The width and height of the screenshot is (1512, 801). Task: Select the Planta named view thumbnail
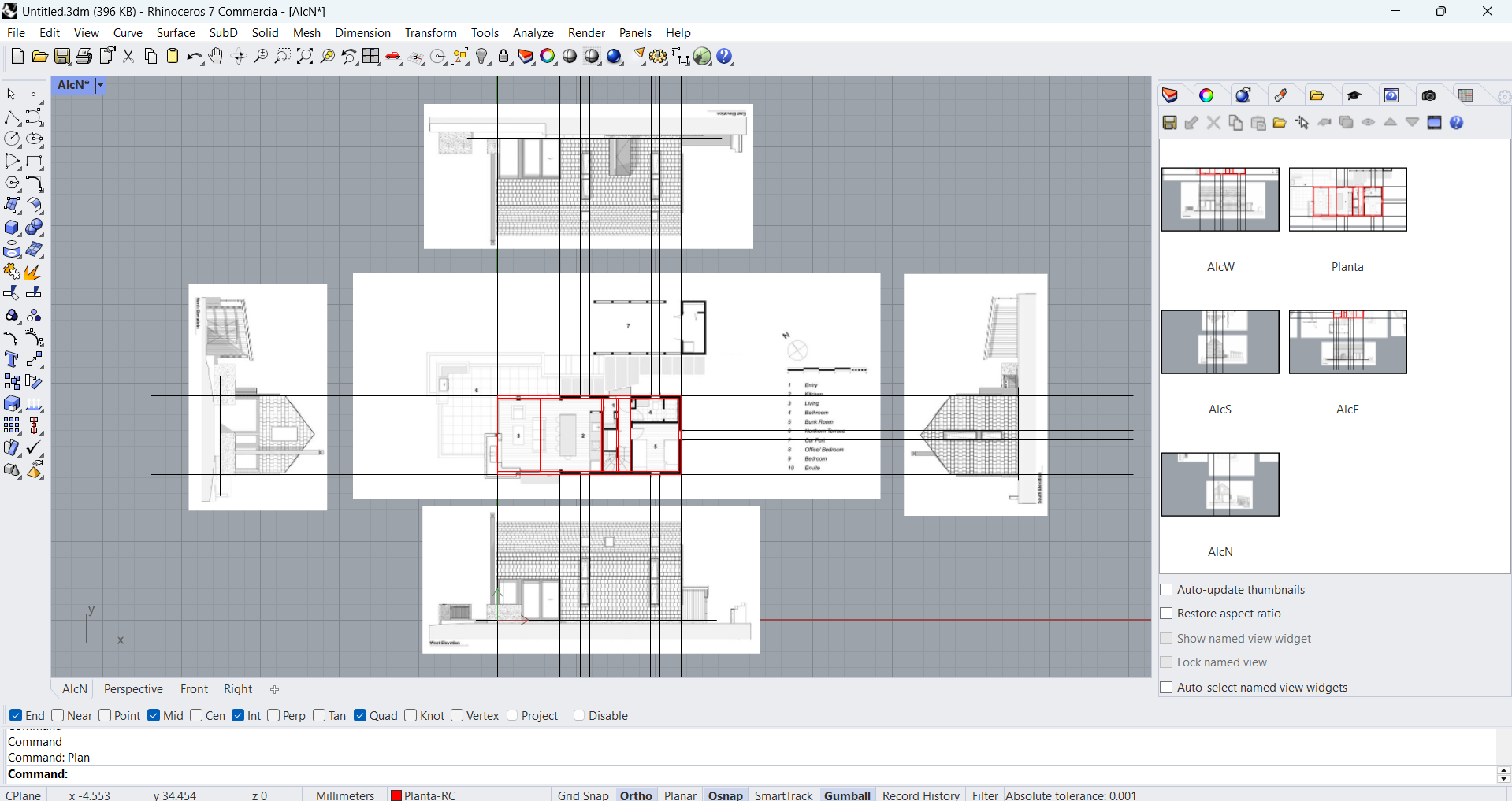click(x=1347, y=200)
